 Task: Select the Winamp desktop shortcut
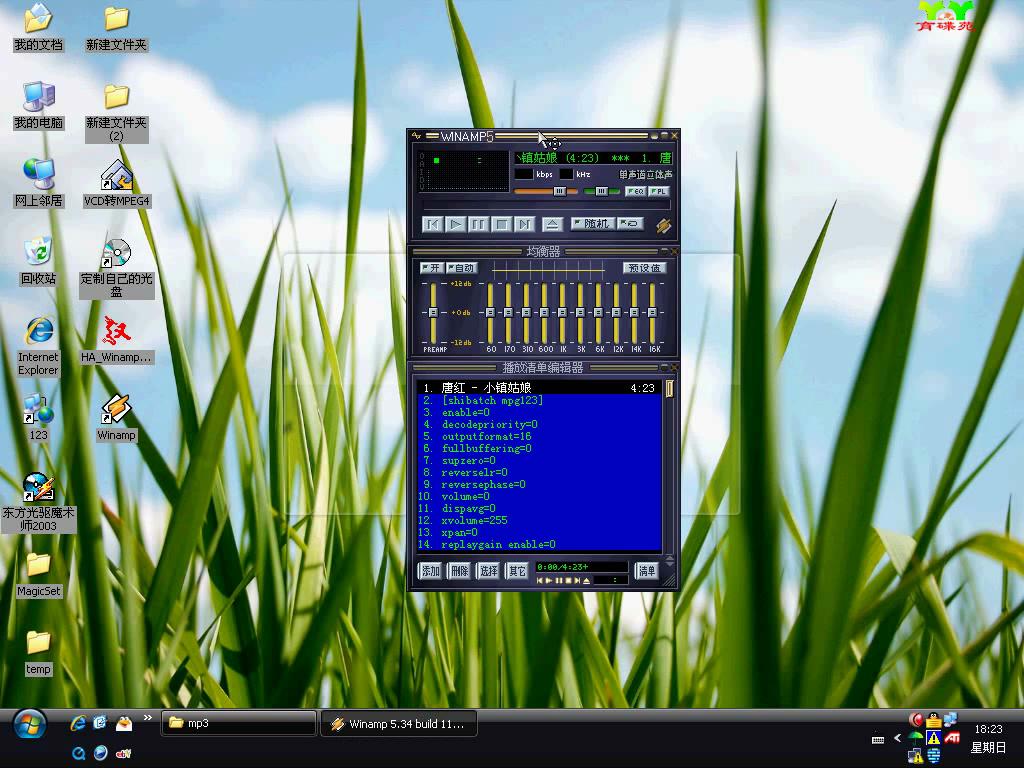(117, 418)
